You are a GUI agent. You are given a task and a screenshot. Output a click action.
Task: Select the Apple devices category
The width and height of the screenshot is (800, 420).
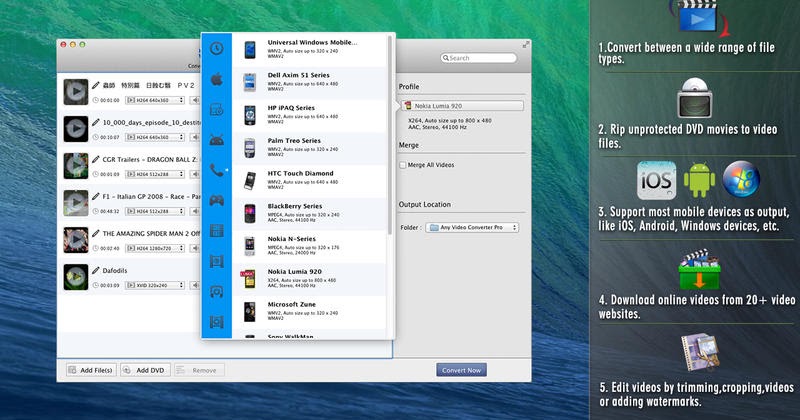click(216, 79)
